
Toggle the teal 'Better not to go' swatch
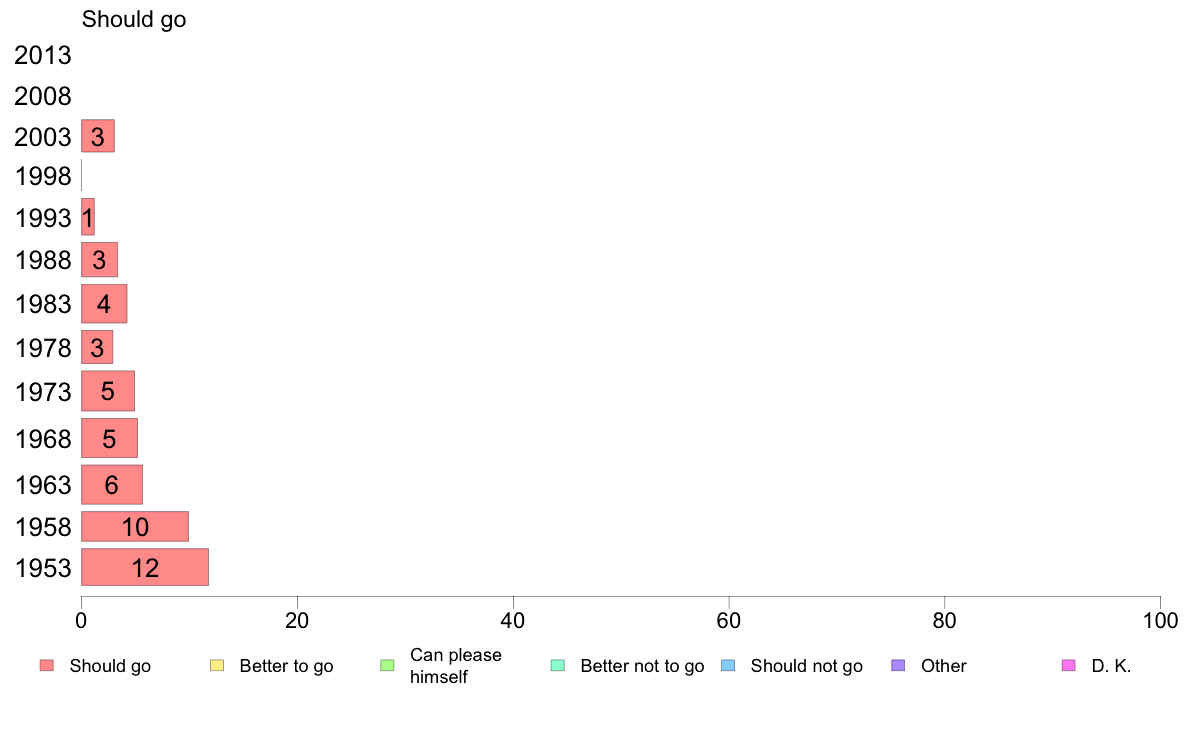[558, 666]
